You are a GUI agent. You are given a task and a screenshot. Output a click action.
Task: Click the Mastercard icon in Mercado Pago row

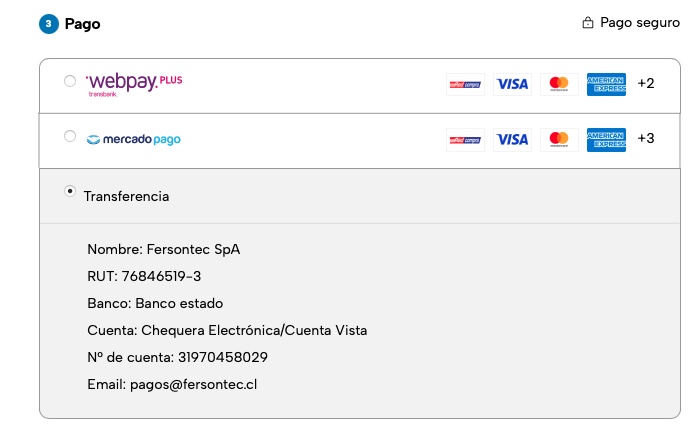(559, 139)
